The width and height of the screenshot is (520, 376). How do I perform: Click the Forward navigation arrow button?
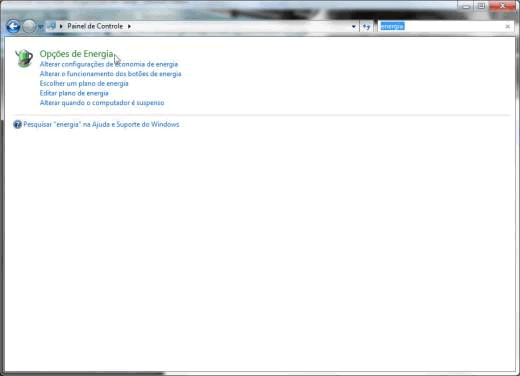(x=29, y=26)
